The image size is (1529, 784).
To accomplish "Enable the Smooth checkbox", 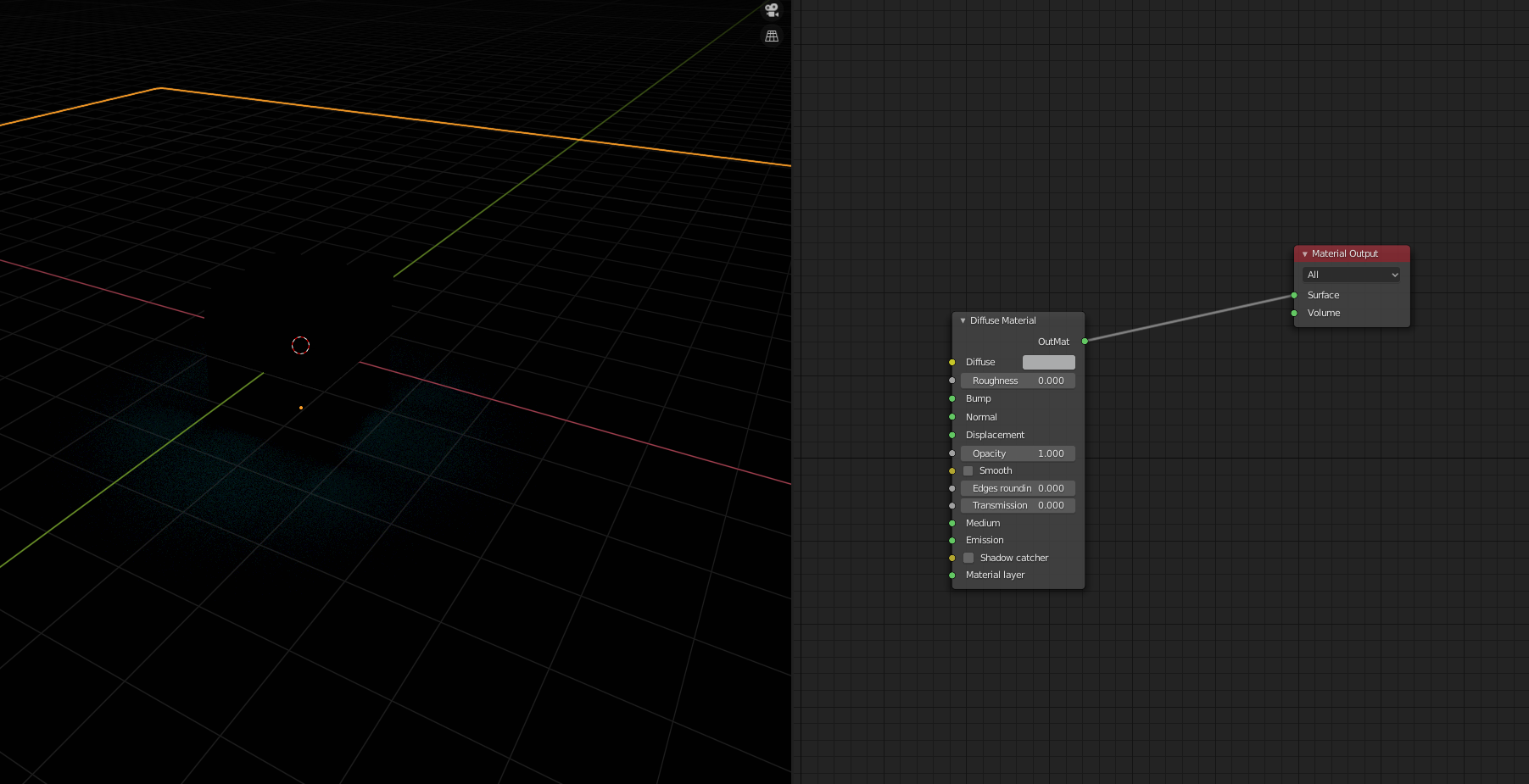I will 968,470.
